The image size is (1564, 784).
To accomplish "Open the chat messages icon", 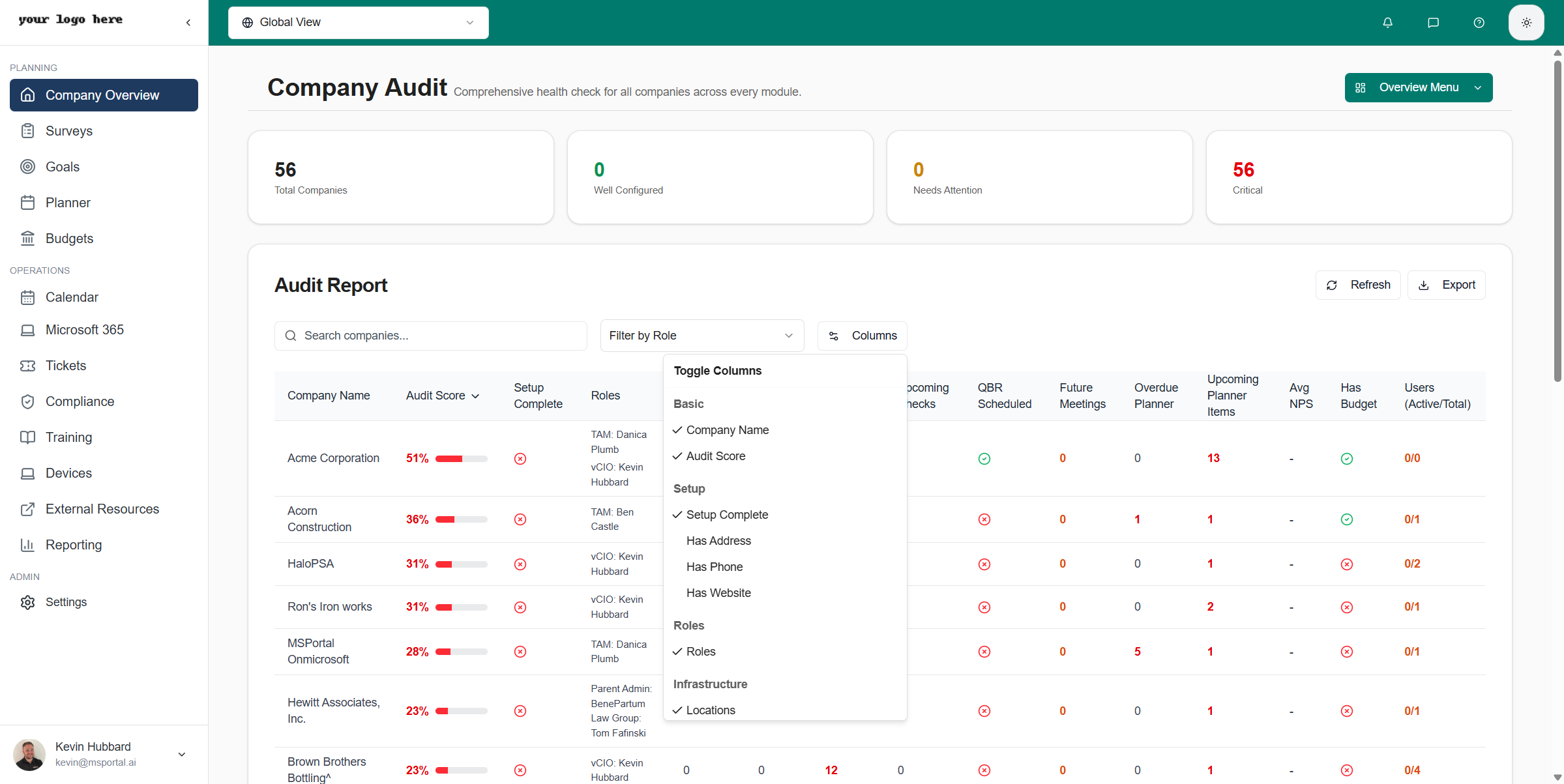I will coord(1433,22).
